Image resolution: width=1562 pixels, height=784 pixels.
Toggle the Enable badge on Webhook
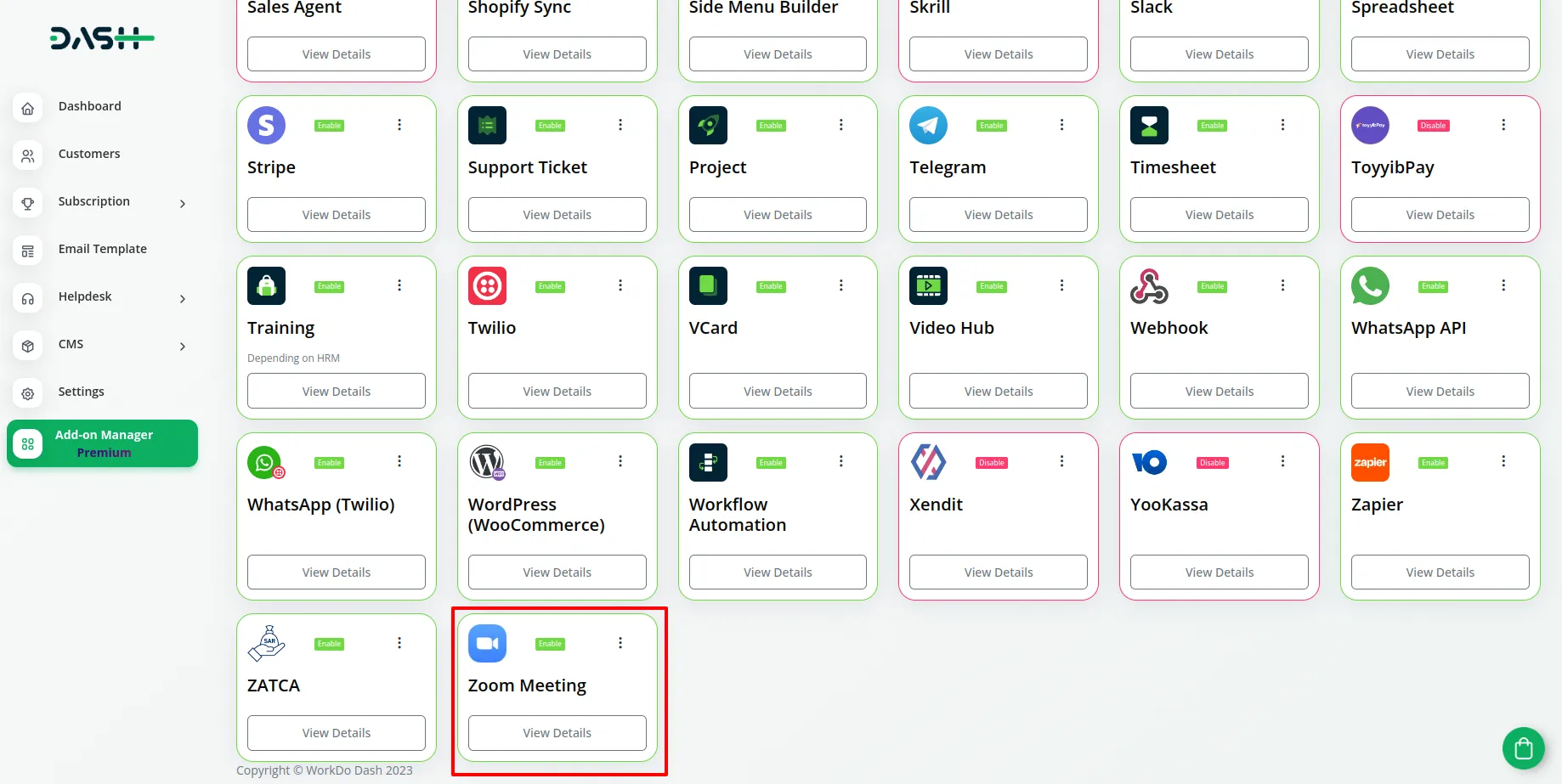(1212, 286)
